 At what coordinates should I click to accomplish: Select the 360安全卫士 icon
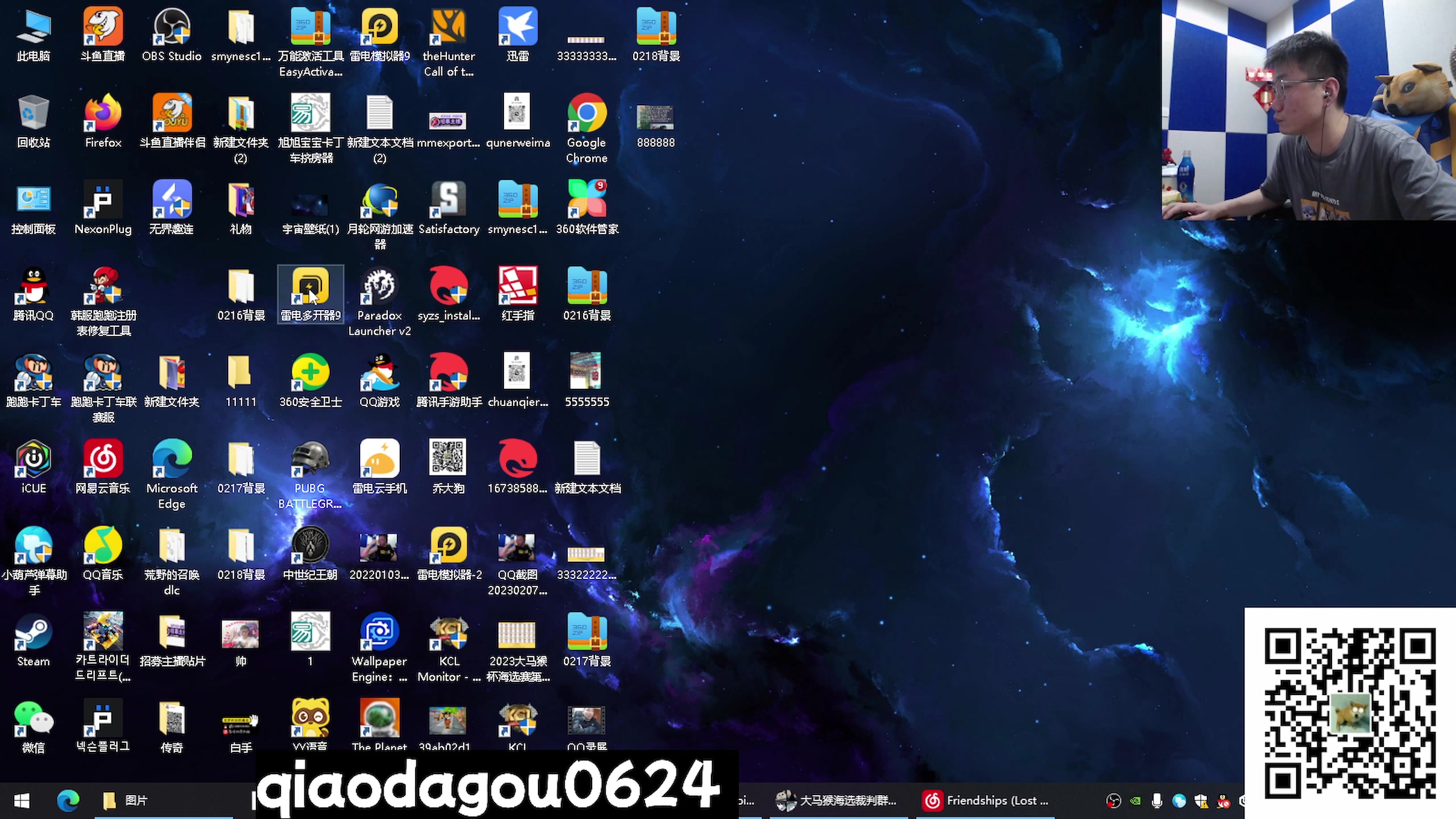[x=310, y=373]
